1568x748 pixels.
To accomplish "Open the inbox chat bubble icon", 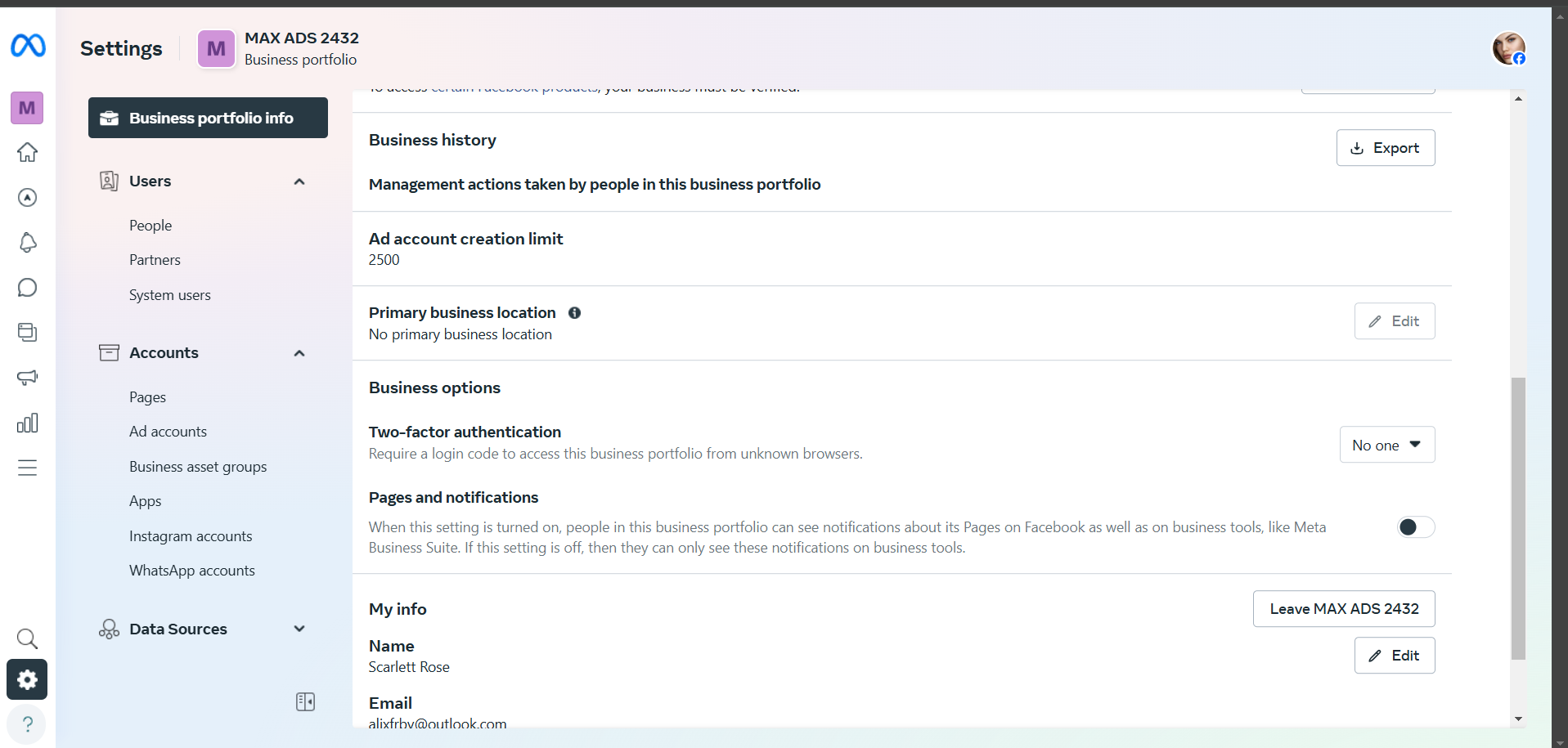I will tap(27, 288).
